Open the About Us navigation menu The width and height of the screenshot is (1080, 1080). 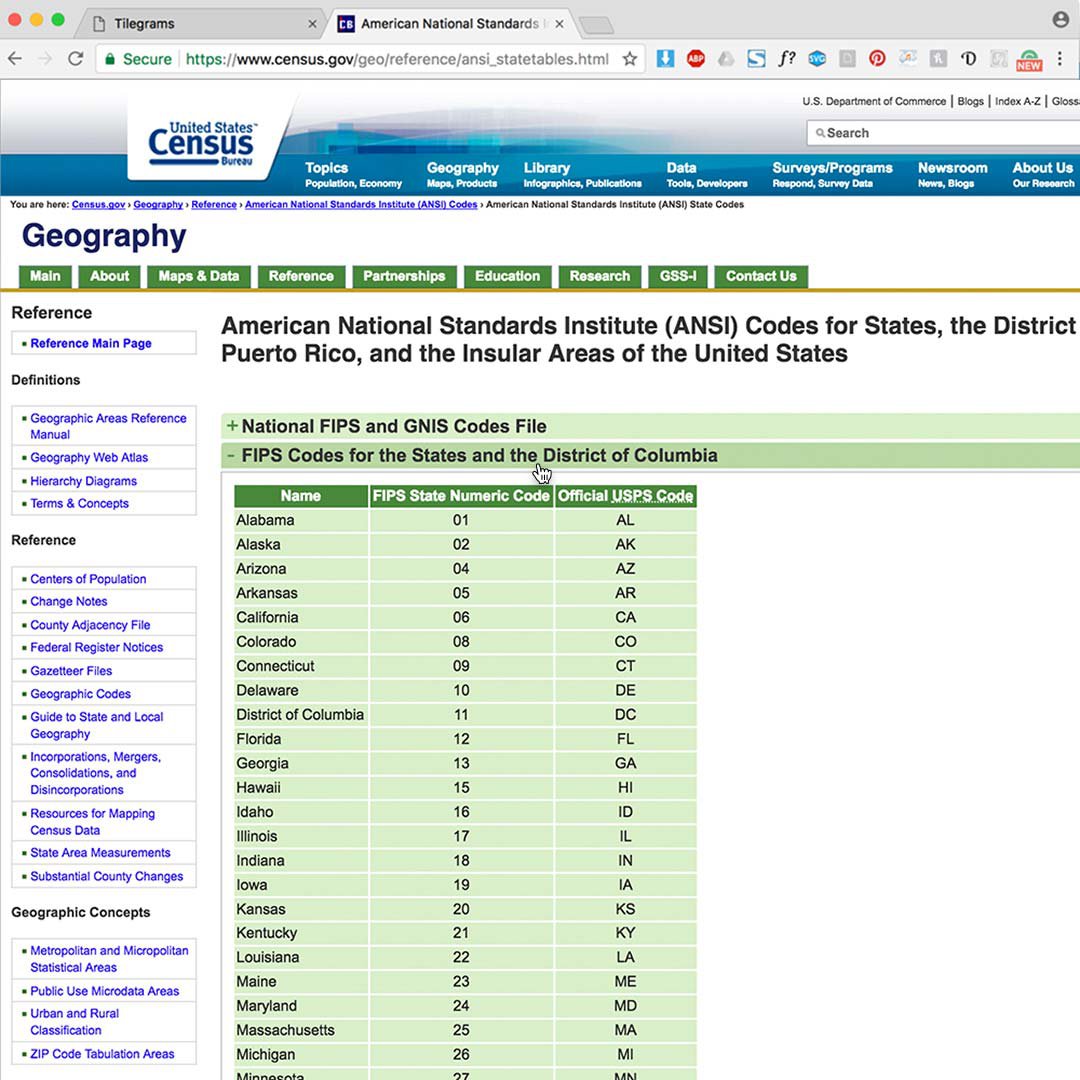coord(1043,174)
